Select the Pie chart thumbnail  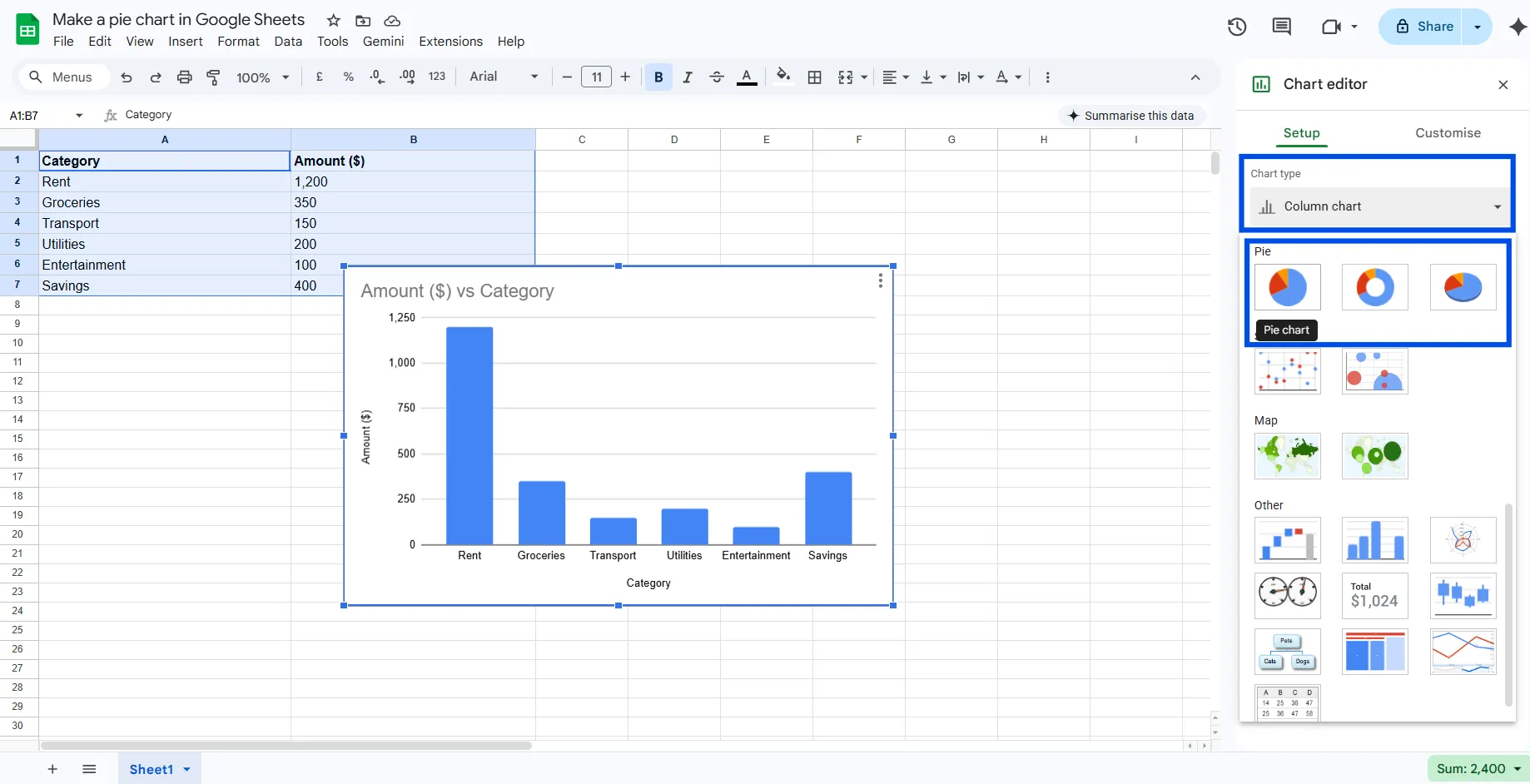pos(1287,287)
